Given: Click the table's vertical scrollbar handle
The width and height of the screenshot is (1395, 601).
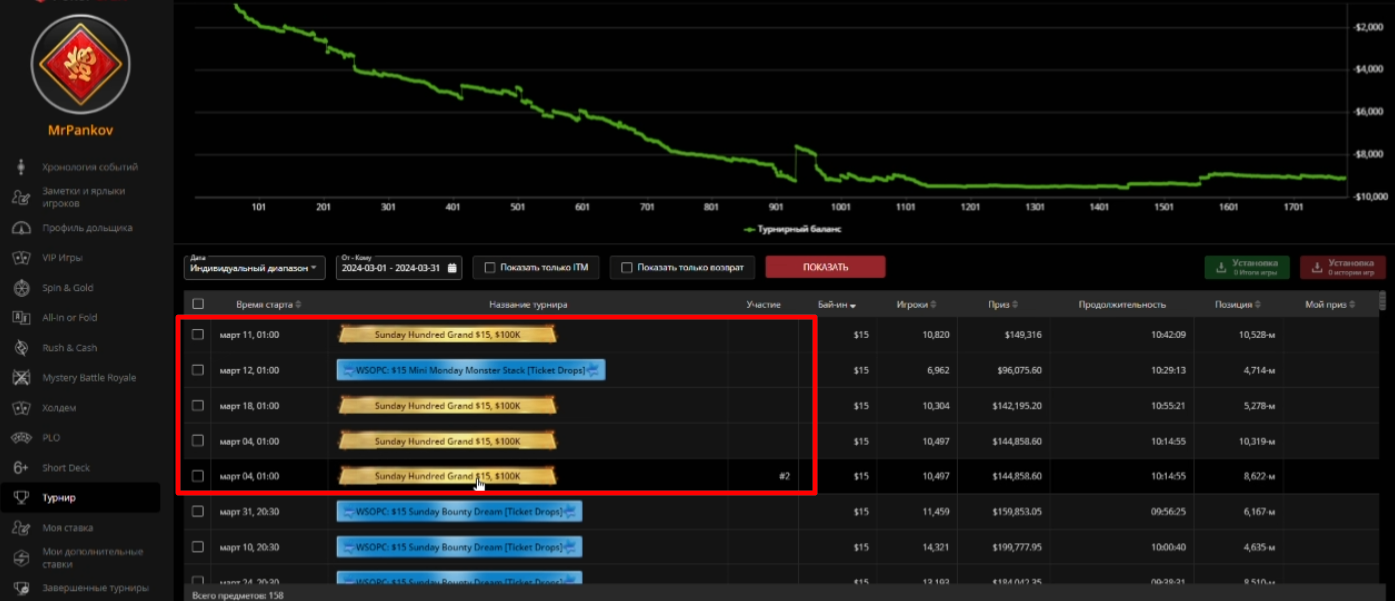Looking at the screenshot, I should pyautogui.click(x=1384, y=301).
